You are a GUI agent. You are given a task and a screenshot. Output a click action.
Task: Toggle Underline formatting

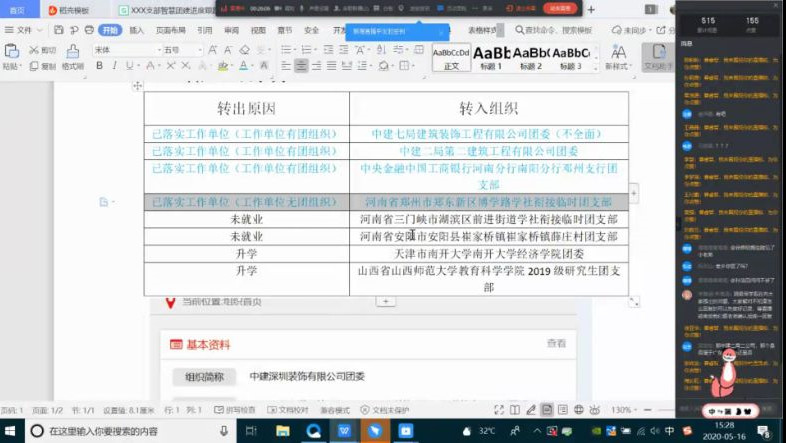point(129,66)
